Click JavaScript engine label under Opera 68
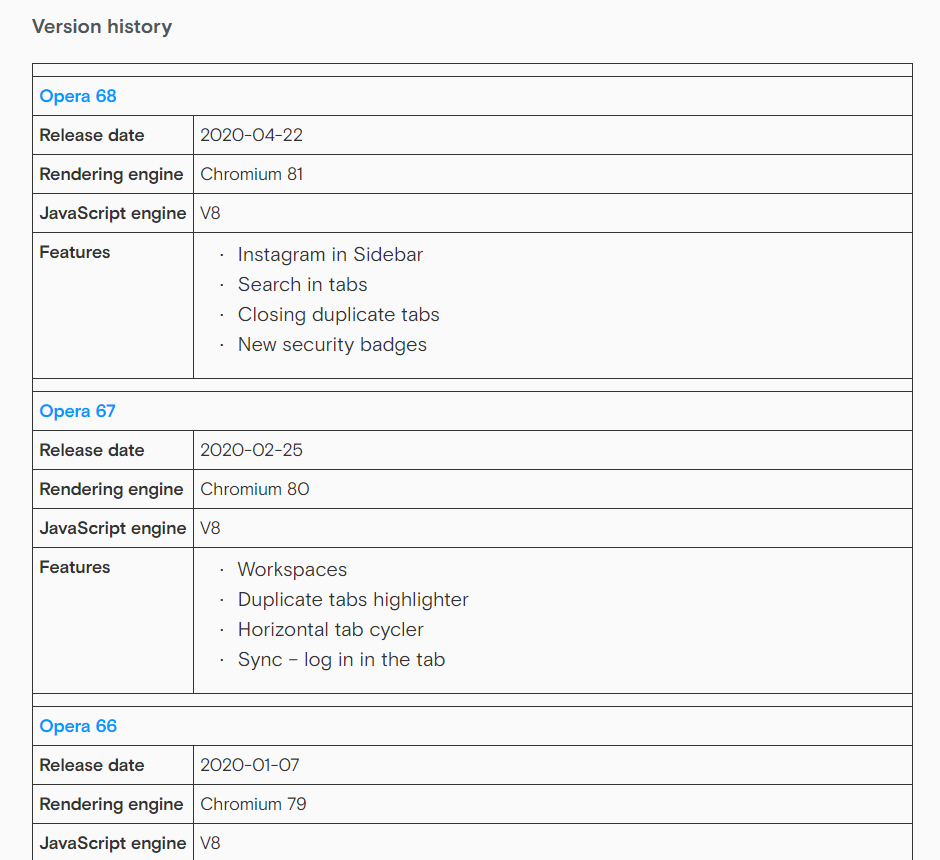Screen dimensions: 940x860 coord(113,213)
